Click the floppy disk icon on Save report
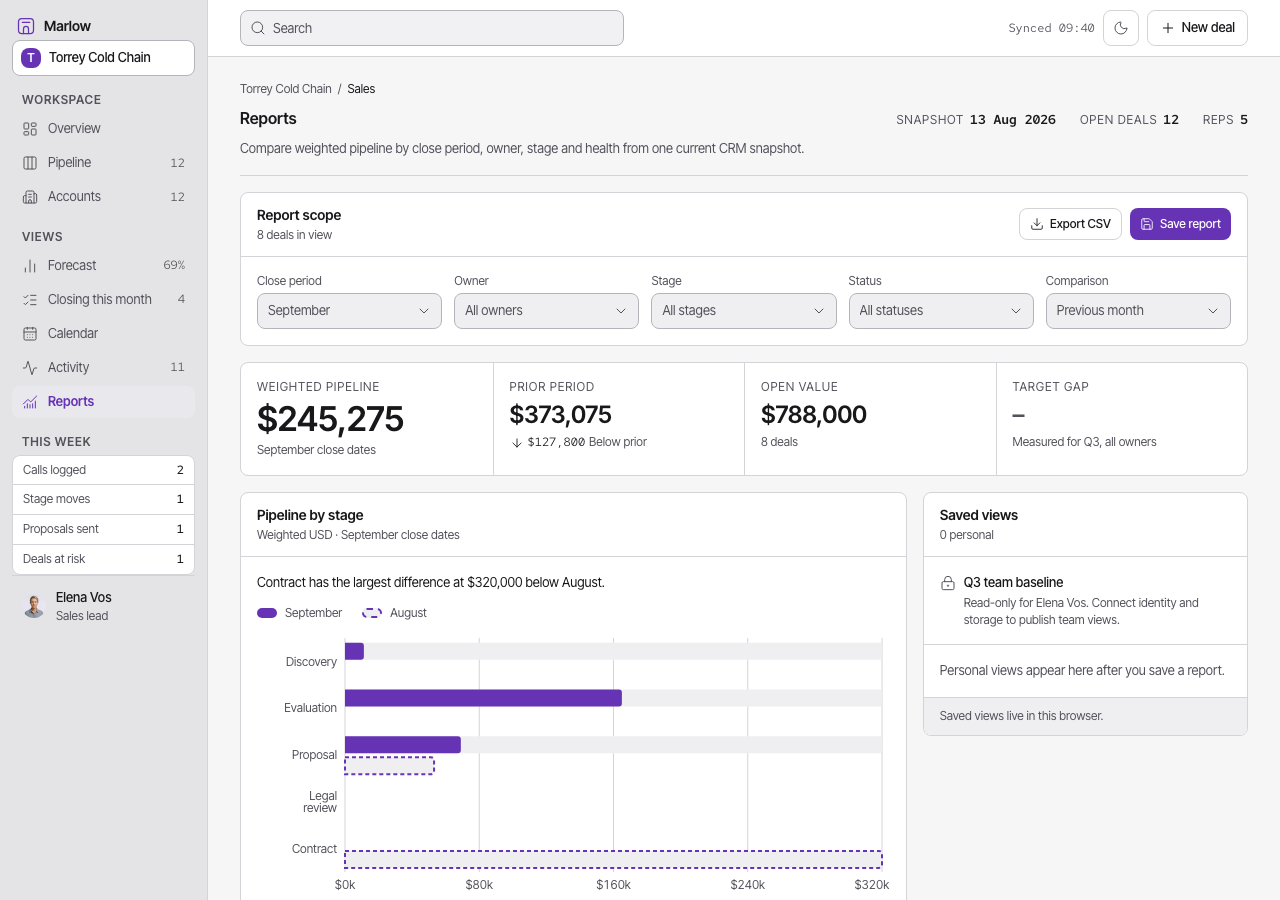Image resolution: width=1280 pixels, height=900 pixels. point(1147,224)
